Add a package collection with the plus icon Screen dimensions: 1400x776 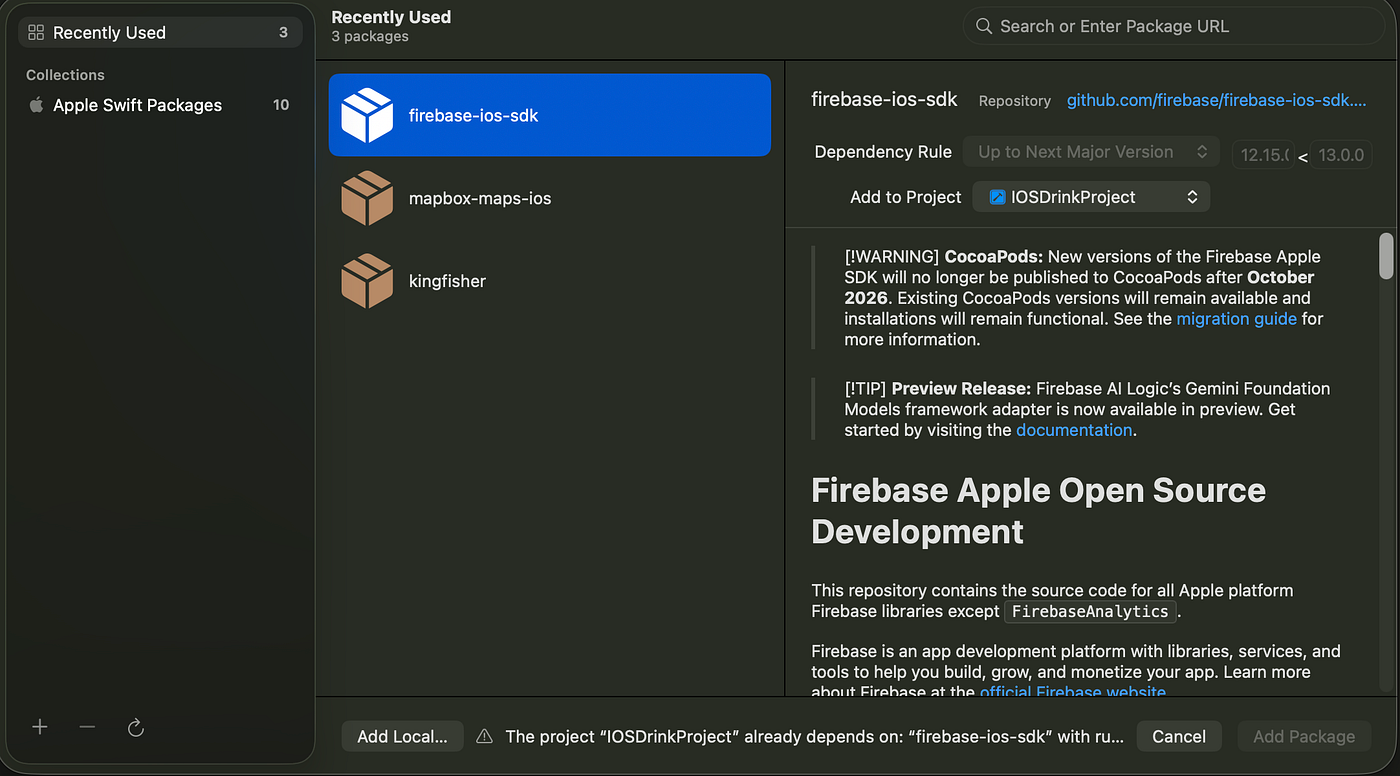click(40, 727)
